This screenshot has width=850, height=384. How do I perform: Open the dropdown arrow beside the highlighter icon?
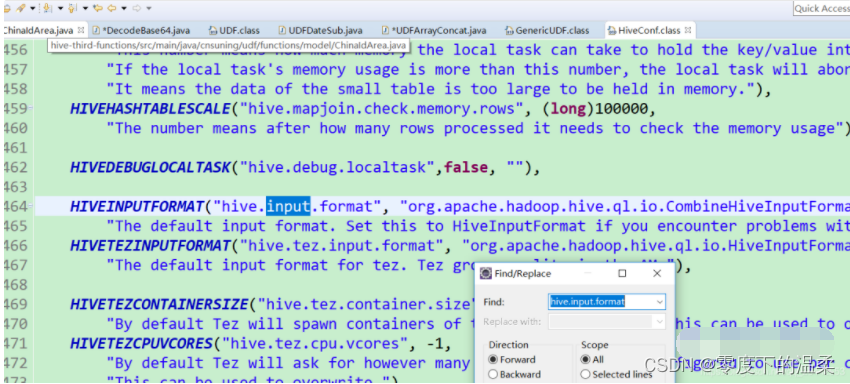[x=33, y=8]
